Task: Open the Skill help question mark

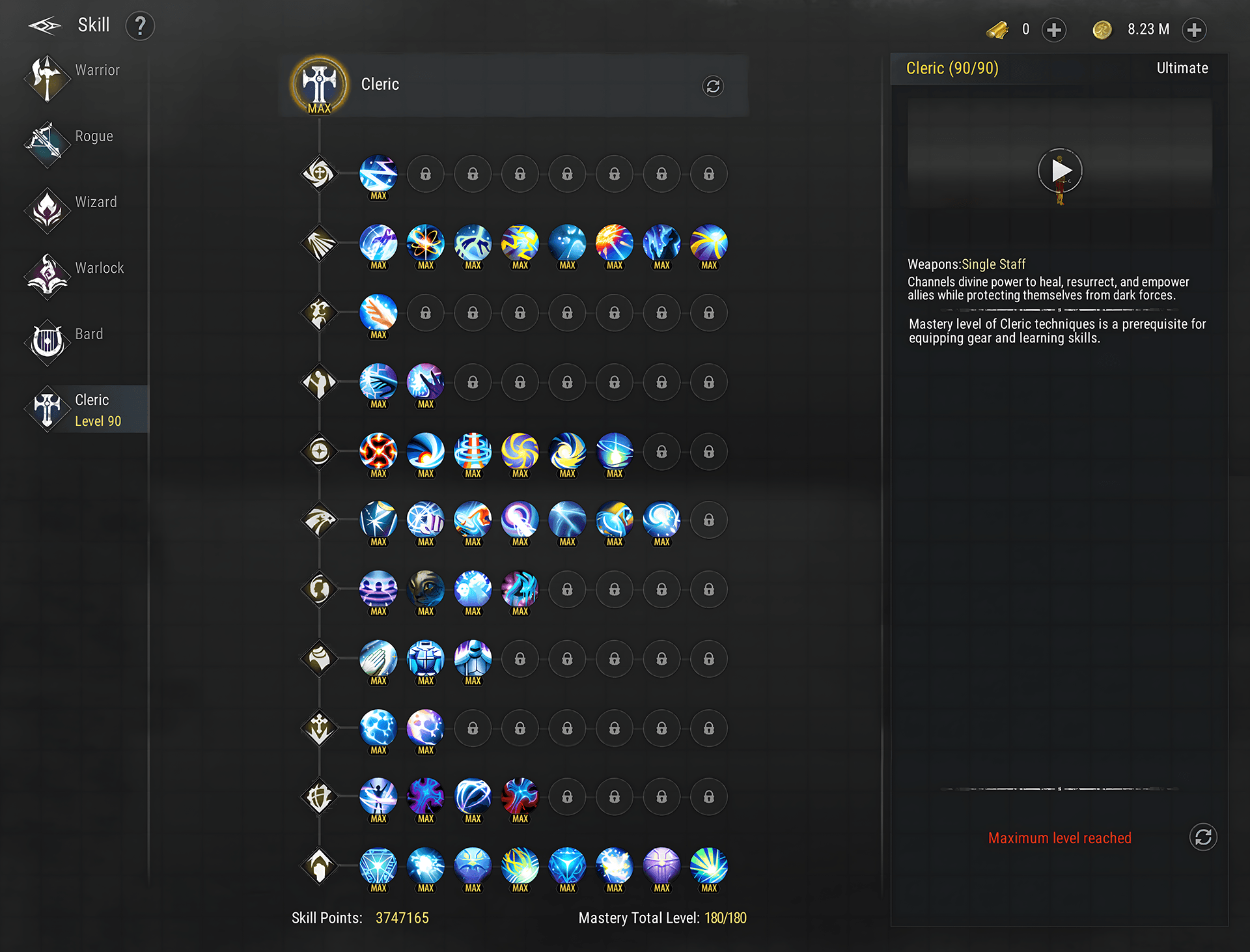Action: 140,26
